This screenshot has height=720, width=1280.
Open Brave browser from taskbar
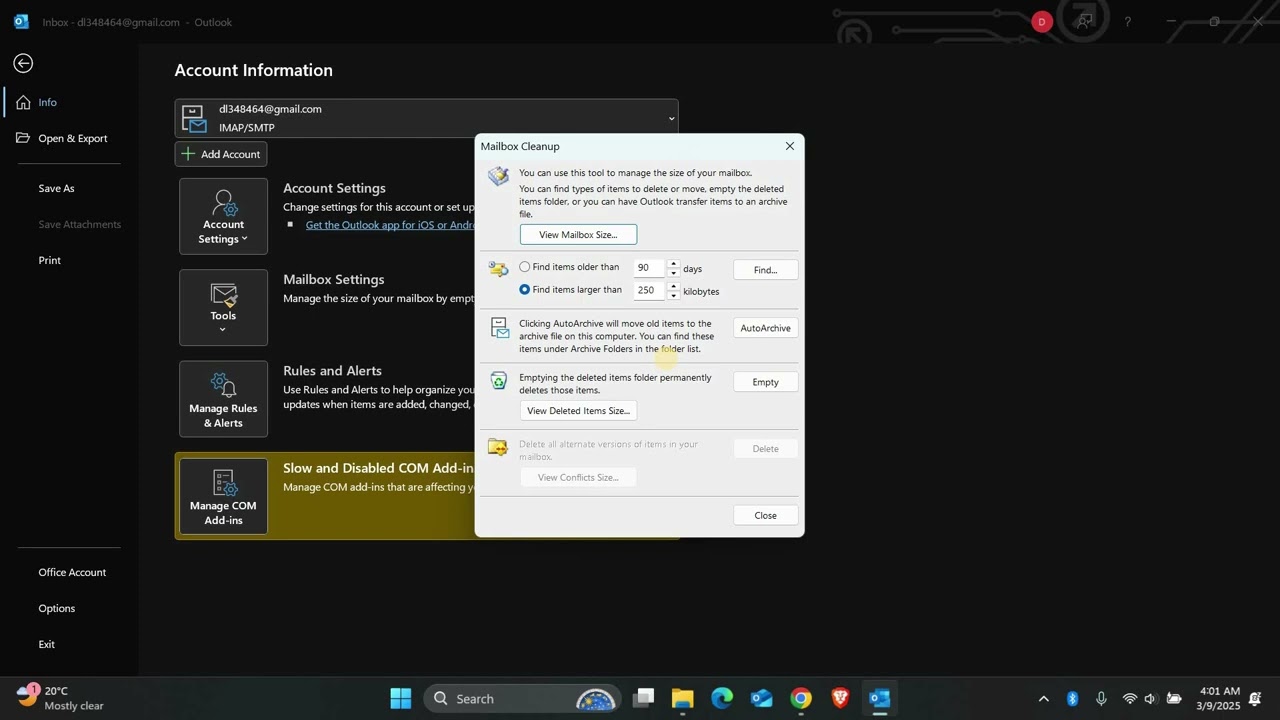[x=840, y=698]
